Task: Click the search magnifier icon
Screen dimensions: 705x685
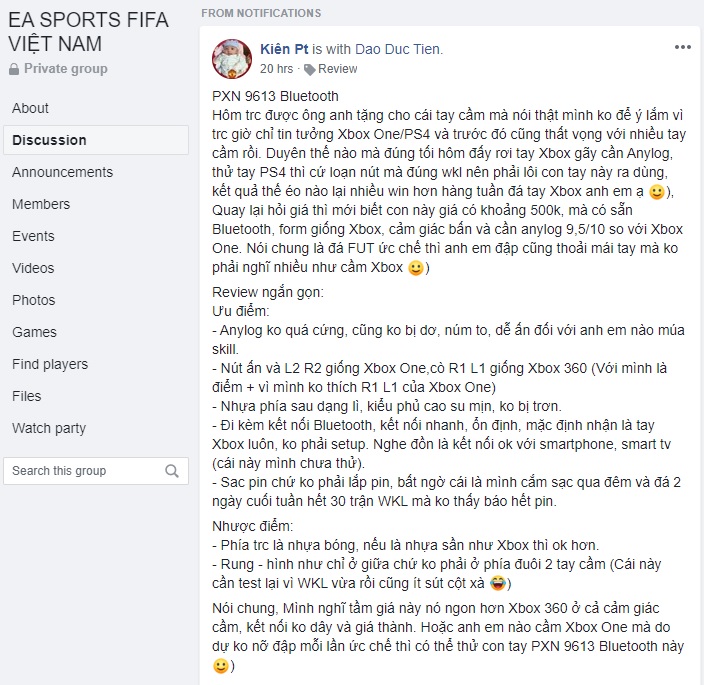Action: pyautogui.click(x=172, y=471)
